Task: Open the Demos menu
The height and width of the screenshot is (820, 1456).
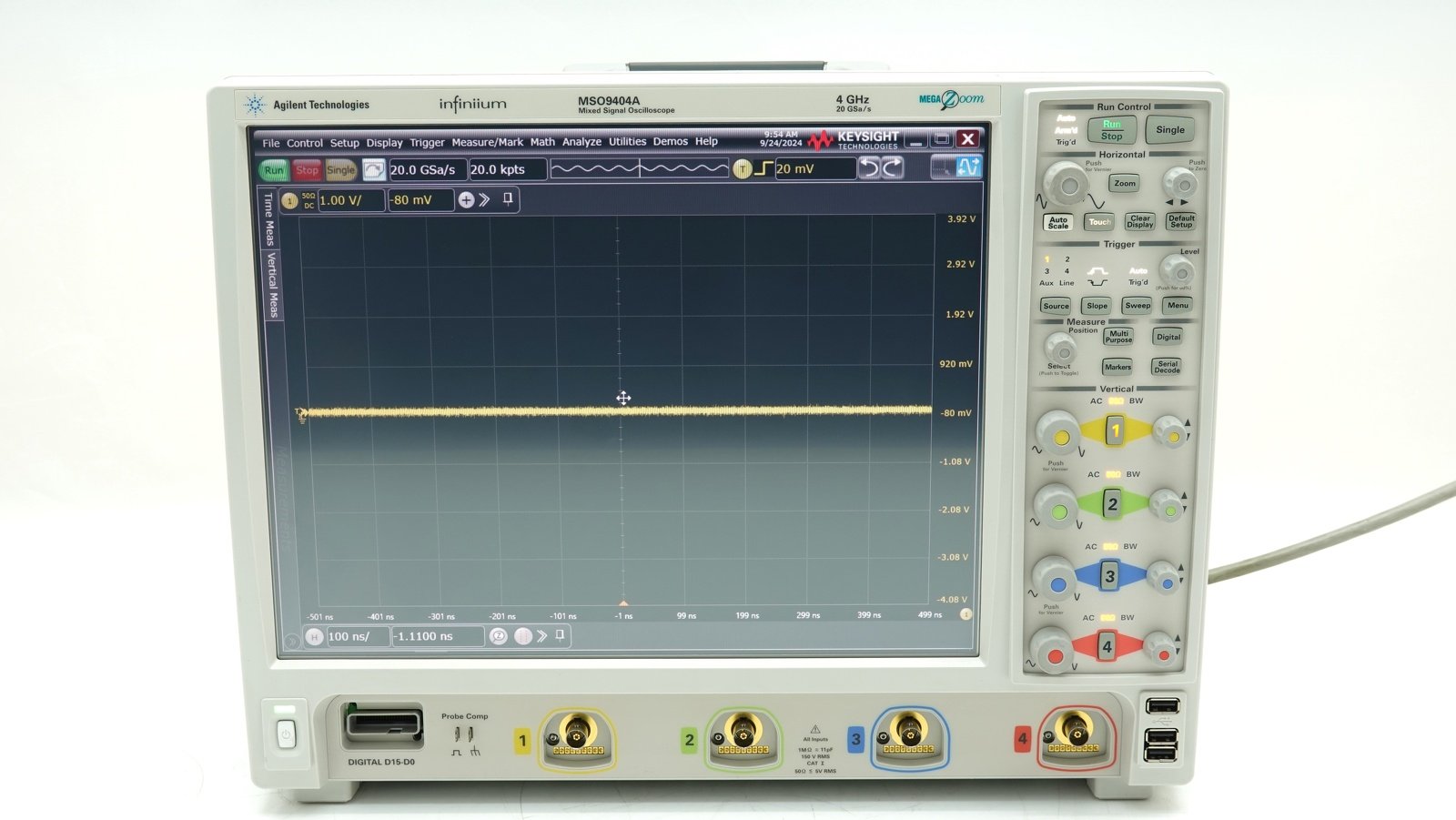Action: point(671,141)
